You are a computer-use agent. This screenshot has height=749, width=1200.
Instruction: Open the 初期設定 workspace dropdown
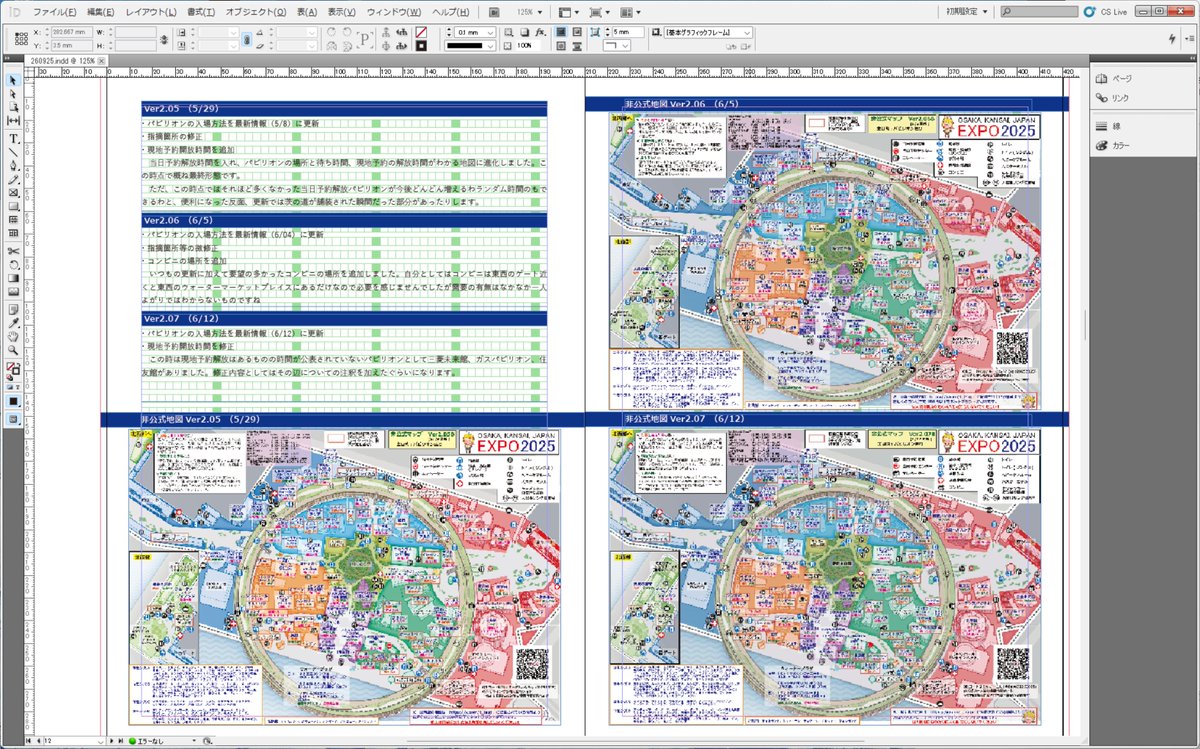click(x=967, y=11)
